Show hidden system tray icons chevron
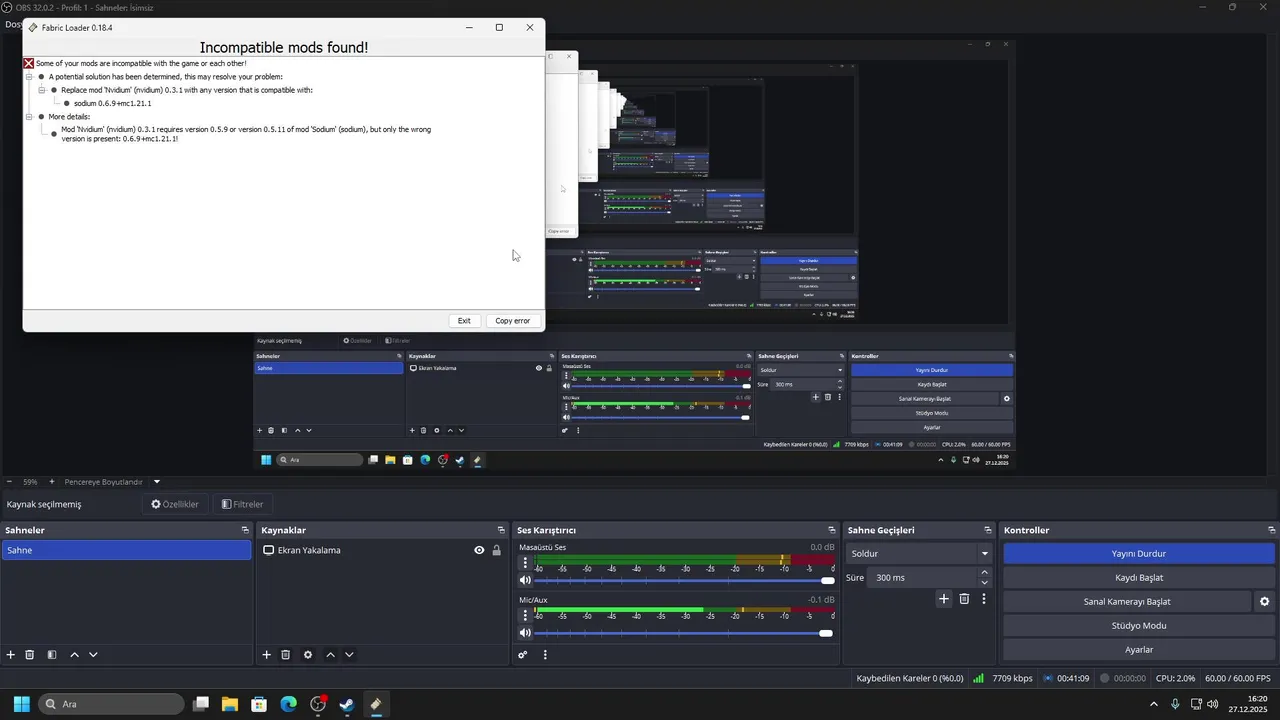 (1154, 704)
